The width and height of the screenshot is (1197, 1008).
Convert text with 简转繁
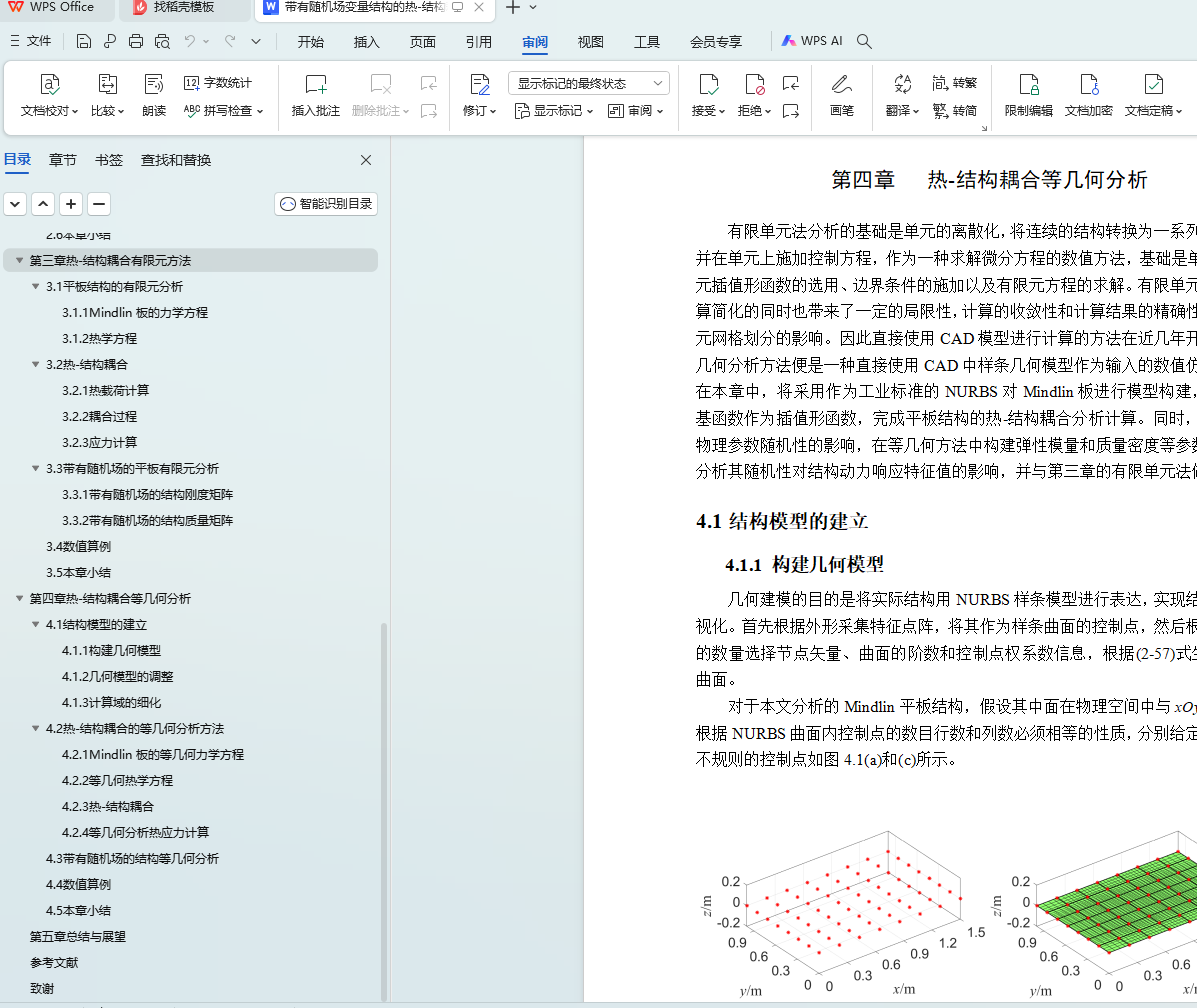[x=954, y=82]
